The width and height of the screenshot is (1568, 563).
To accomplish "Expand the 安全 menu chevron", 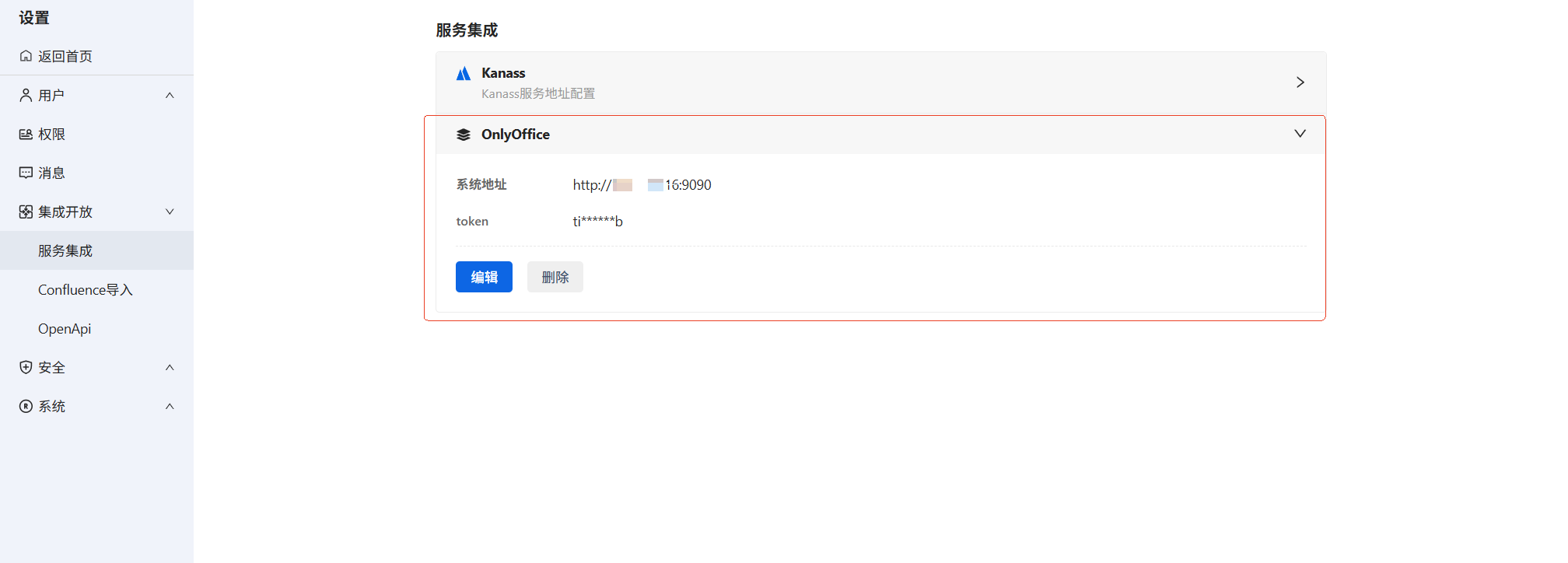I will pyautogui.click(x=170, y=367).
